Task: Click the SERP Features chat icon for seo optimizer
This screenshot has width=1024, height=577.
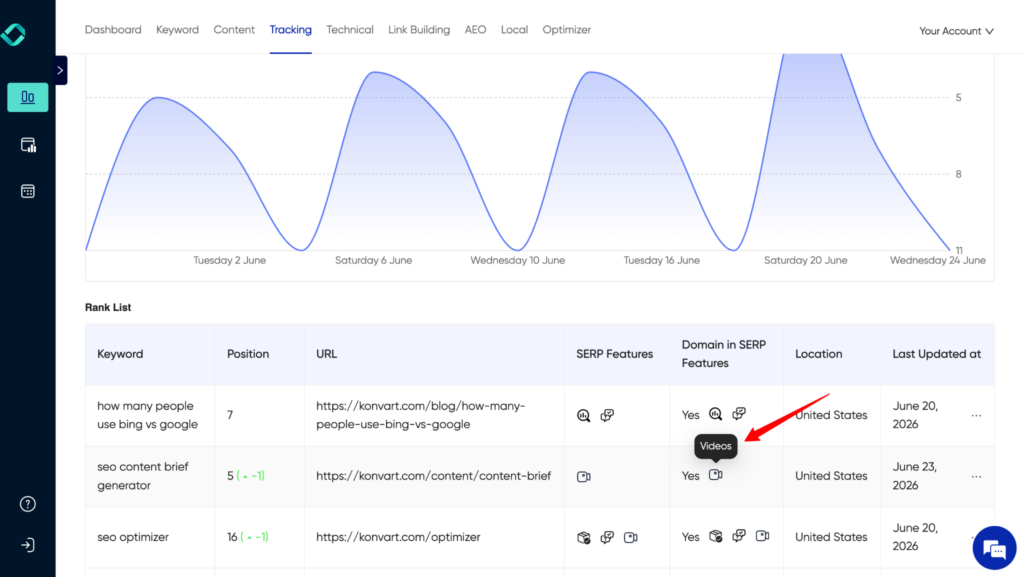Action: click(x=607, y=537)
